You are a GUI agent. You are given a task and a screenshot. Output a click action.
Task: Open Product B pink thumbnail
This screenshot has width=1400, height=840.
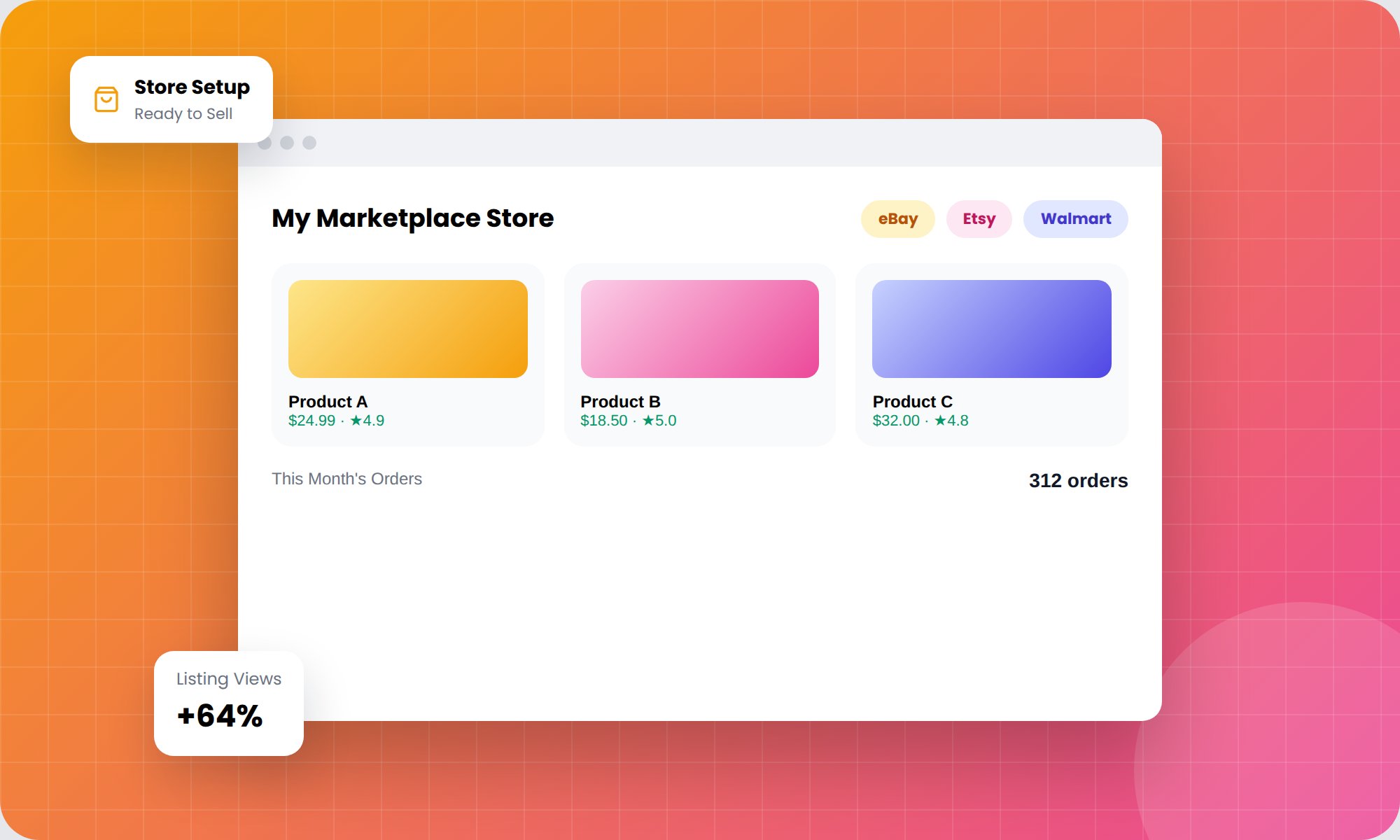pyautogui.click(x=700, y=329)
